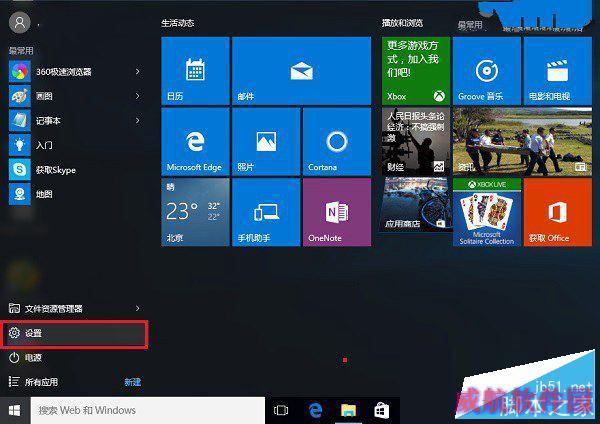
Task: Open the Mail (邮件) tile
Action: tap(301, 70)
